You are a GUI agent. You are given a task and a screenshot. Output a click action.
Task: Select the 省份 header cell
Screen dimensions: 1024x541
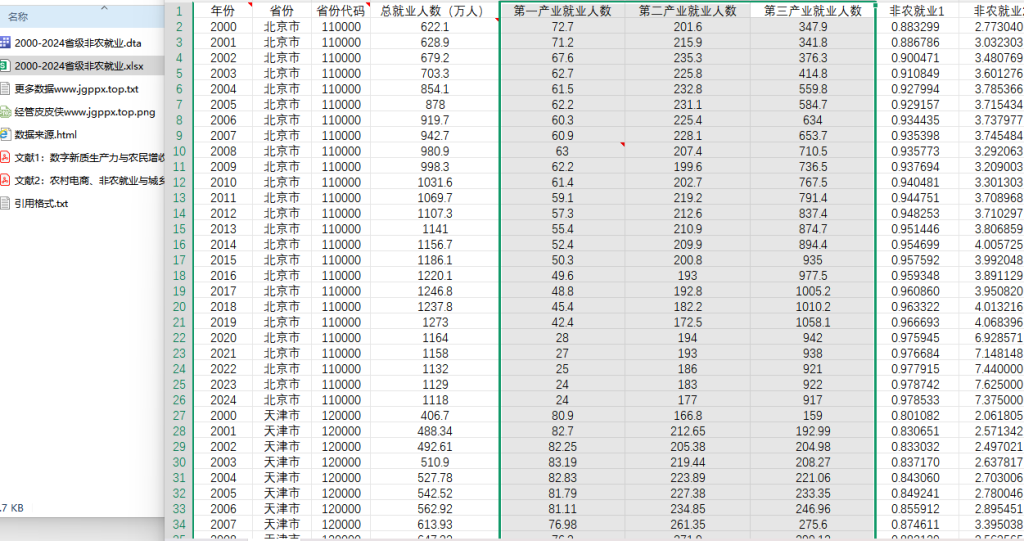[281, 10]
